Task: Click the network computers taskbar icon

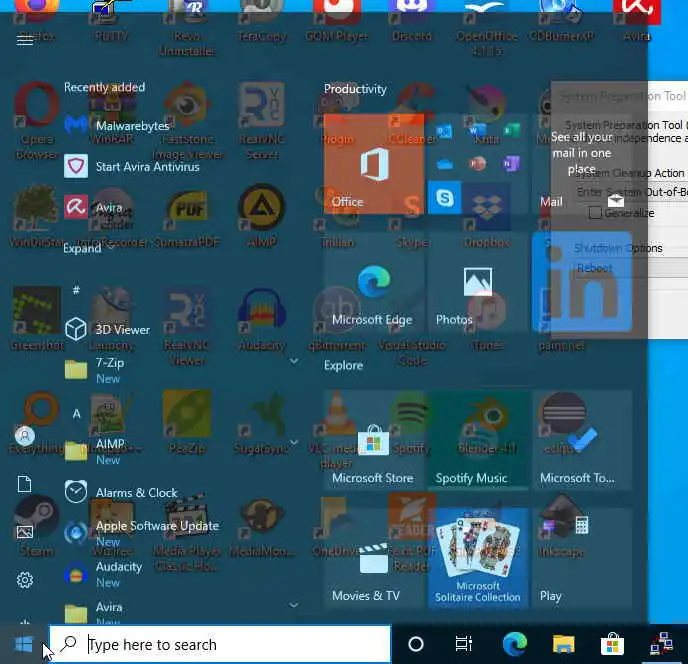Action: (x=662, y=644)
